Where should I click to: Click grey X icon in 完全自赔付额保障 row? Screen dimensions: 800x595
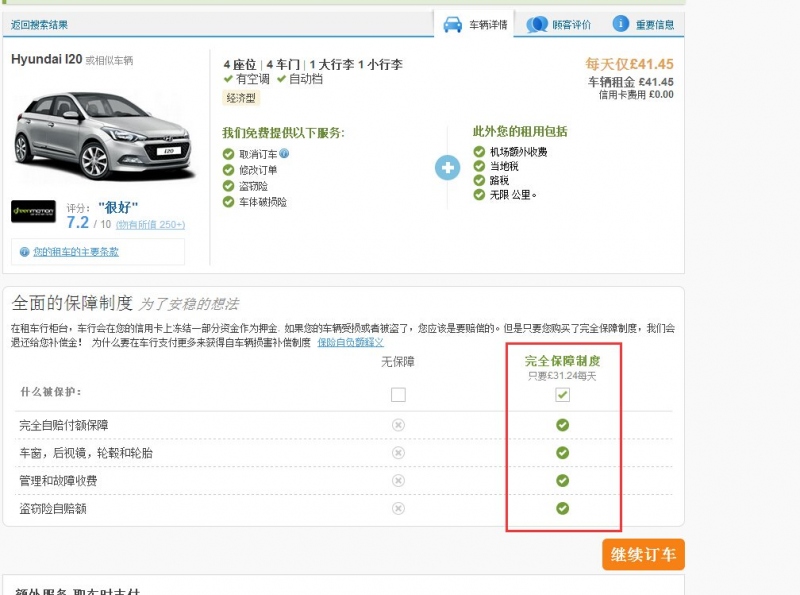pyautogui.click(x=398, y=425)
